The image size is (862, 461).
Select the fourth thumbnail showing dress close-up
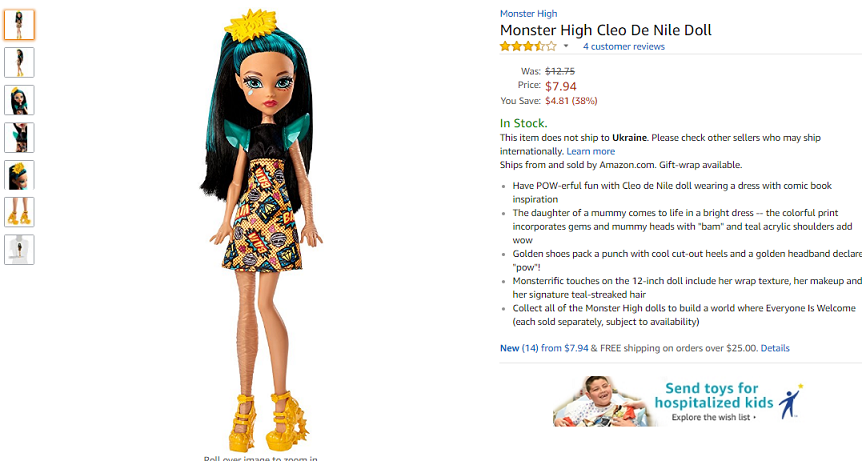(19, 137)
